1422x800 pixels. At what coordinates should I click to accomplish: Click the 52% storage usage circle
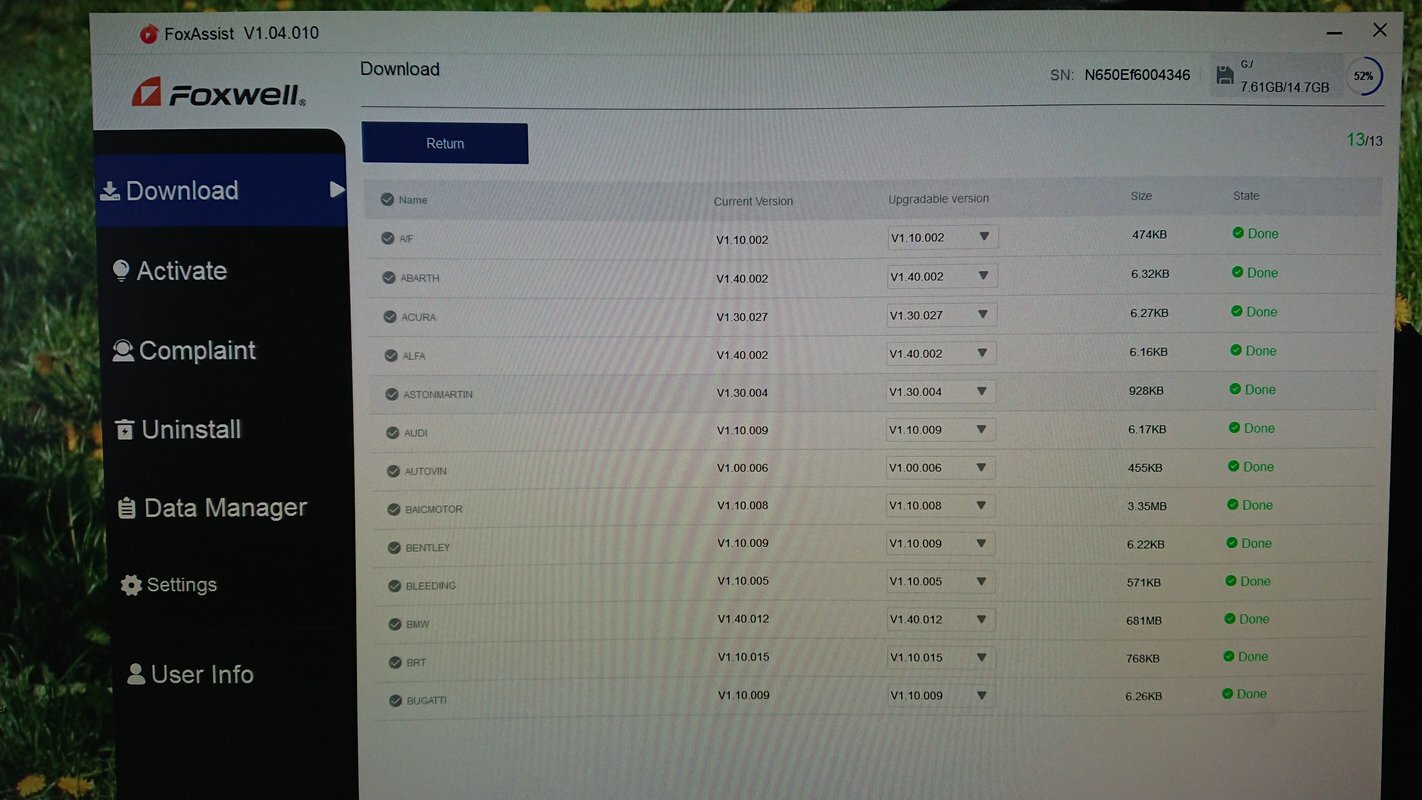pos(1363,76)
